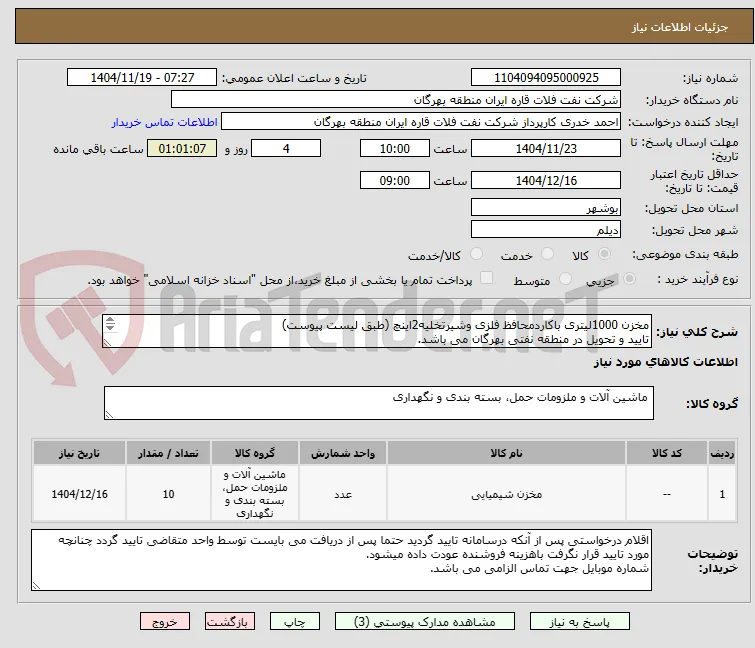
Task: Click the city field دیلم
Action: tap(546, 229)
